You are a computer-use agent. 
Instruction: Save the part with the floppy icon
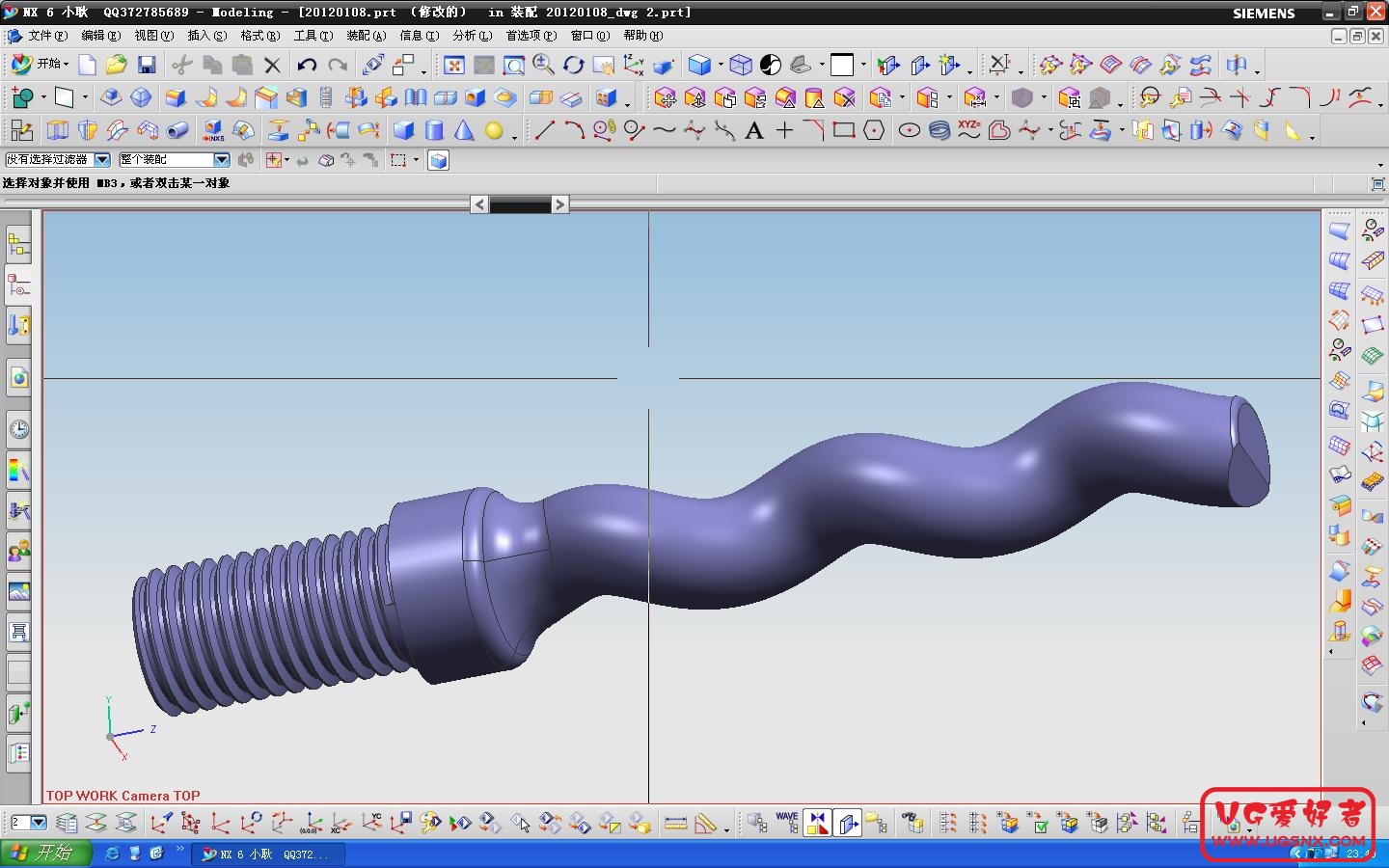(x=147, y=65)
